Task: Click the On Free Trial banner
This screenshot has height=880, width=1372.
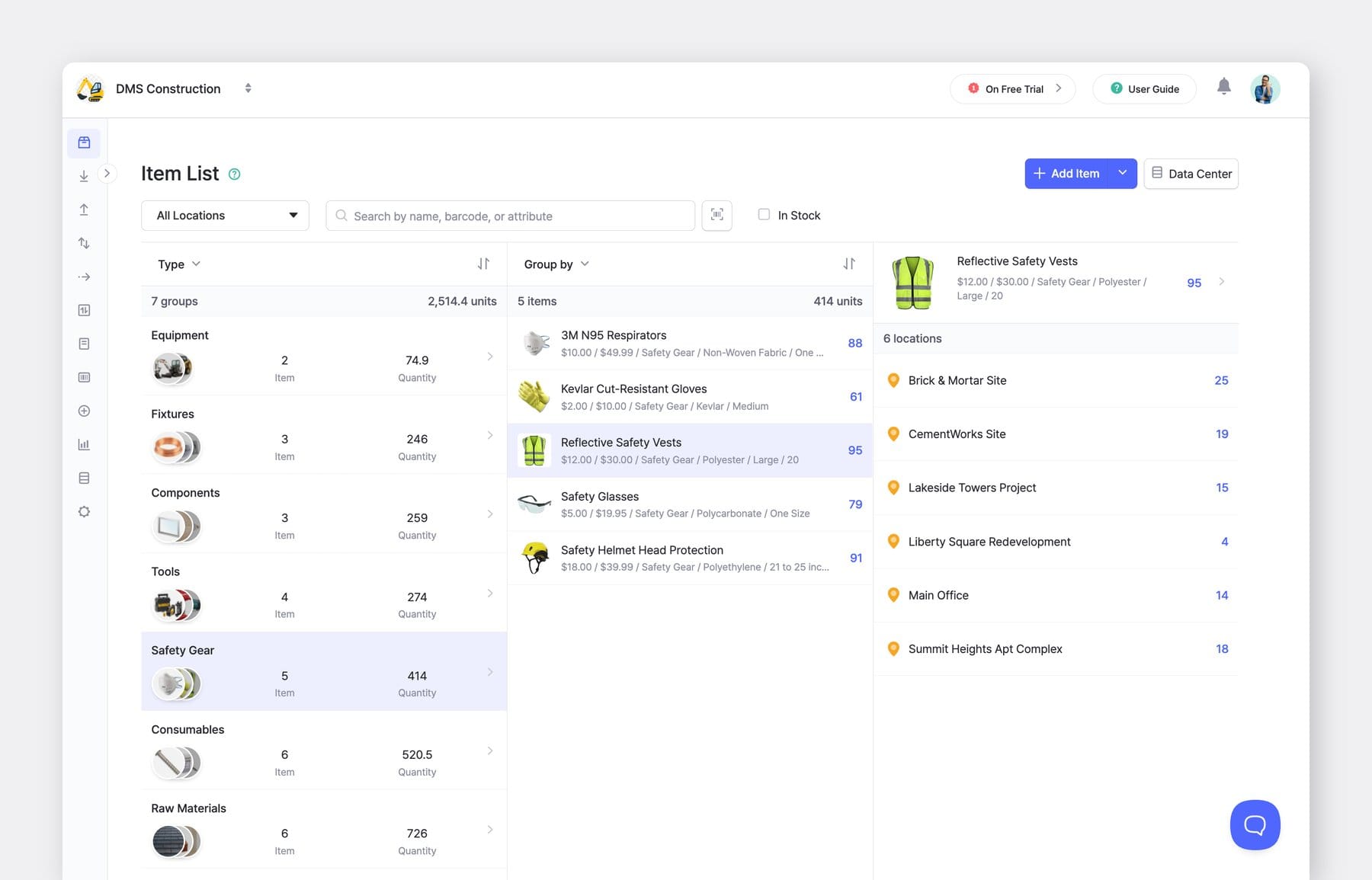Action: (x=1012, y=88)
